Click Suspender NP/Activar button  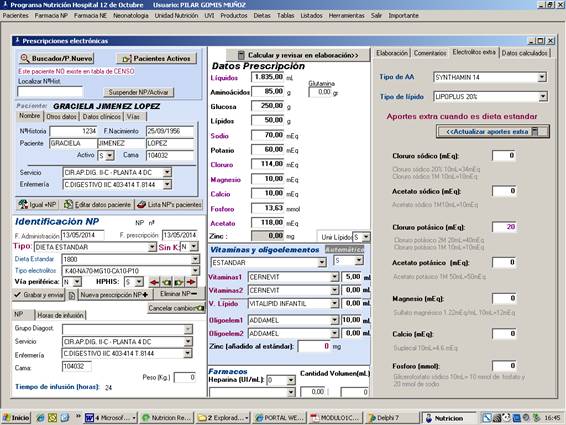tap(139, 92)
